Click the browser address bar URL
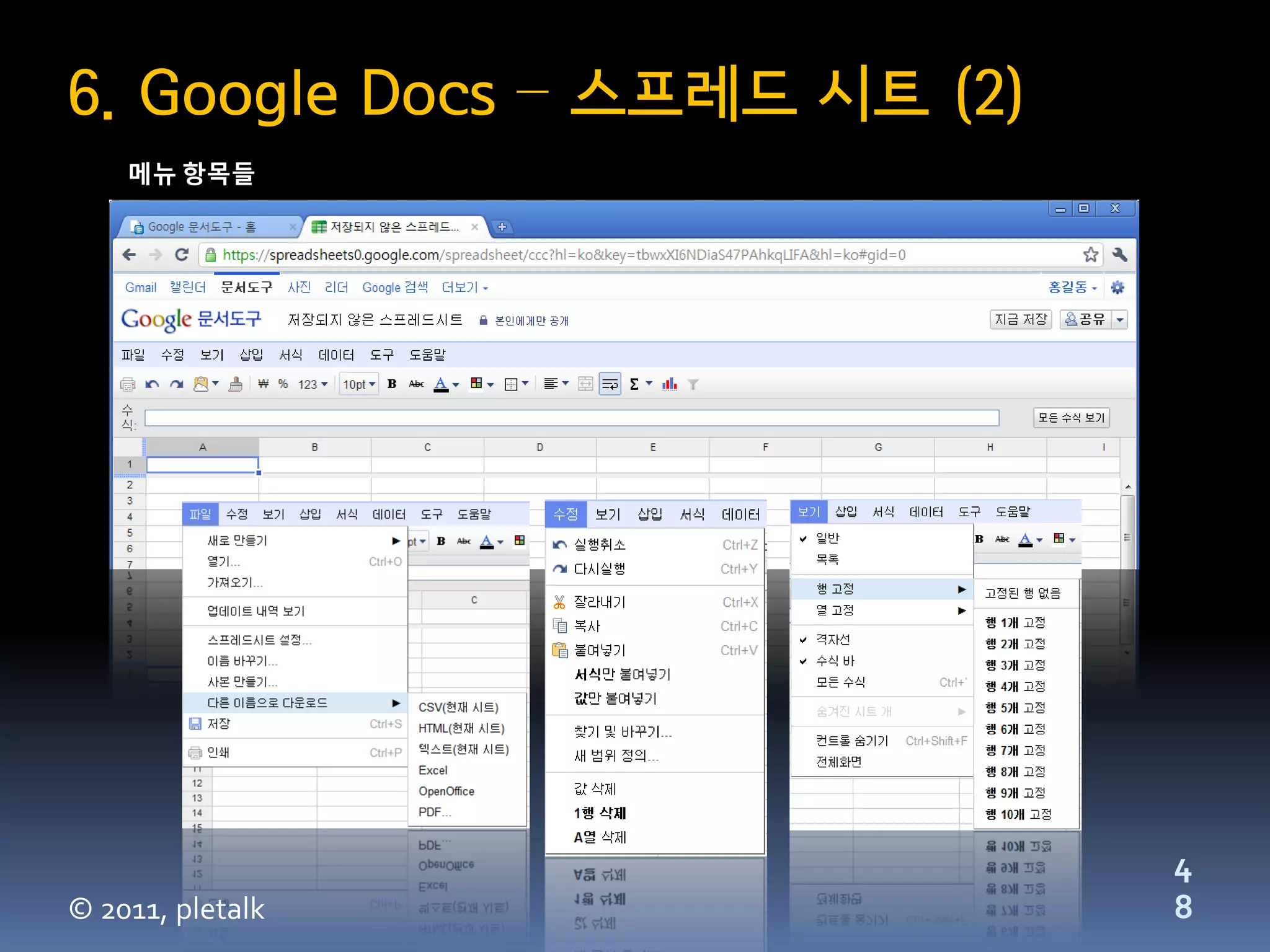1270x952 pixels. click(x=564, y=255)
